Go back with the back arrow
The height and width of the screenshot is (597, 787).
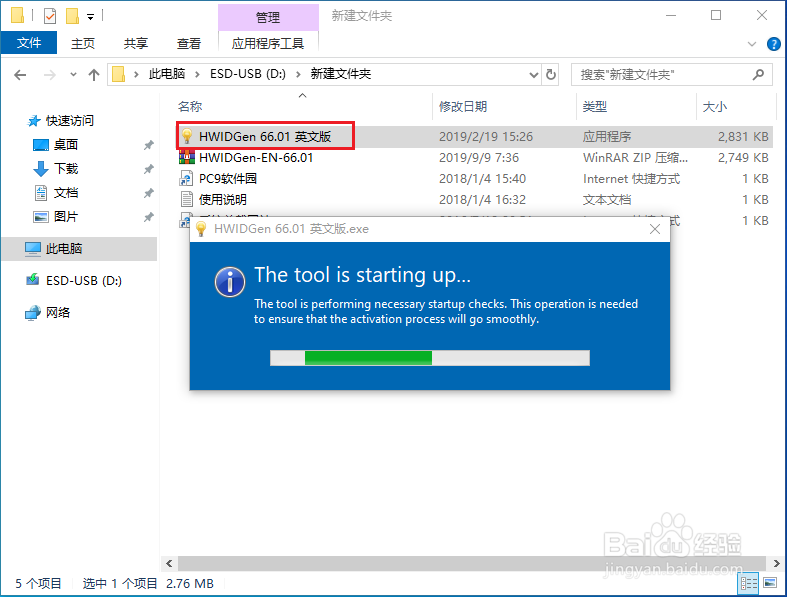[x=20, y=75]
